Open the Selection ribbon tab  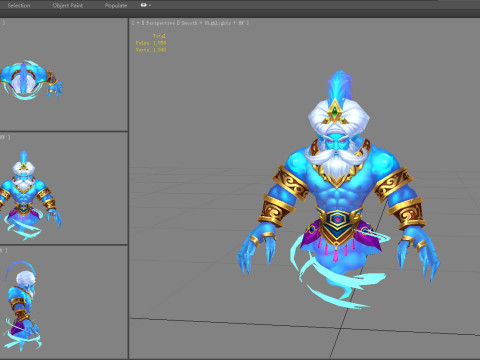click(x=19, y=5)
